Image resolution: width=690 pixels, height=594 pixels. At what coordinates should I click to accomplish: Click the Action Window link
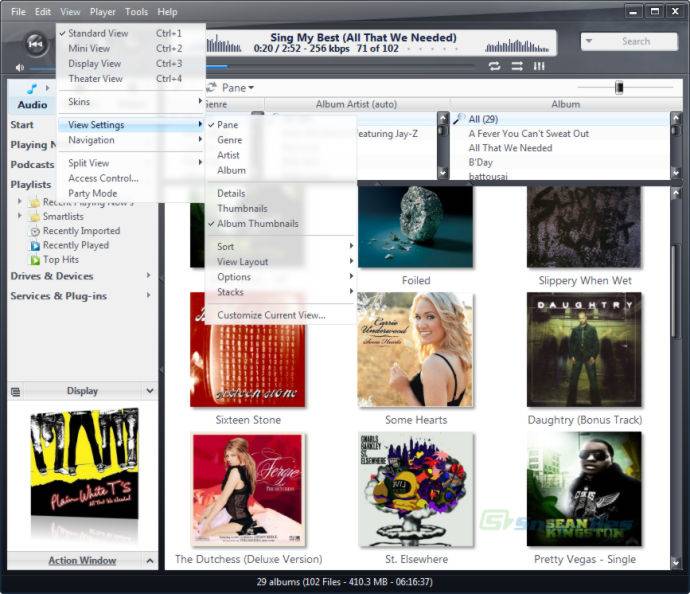pos(82,561)
